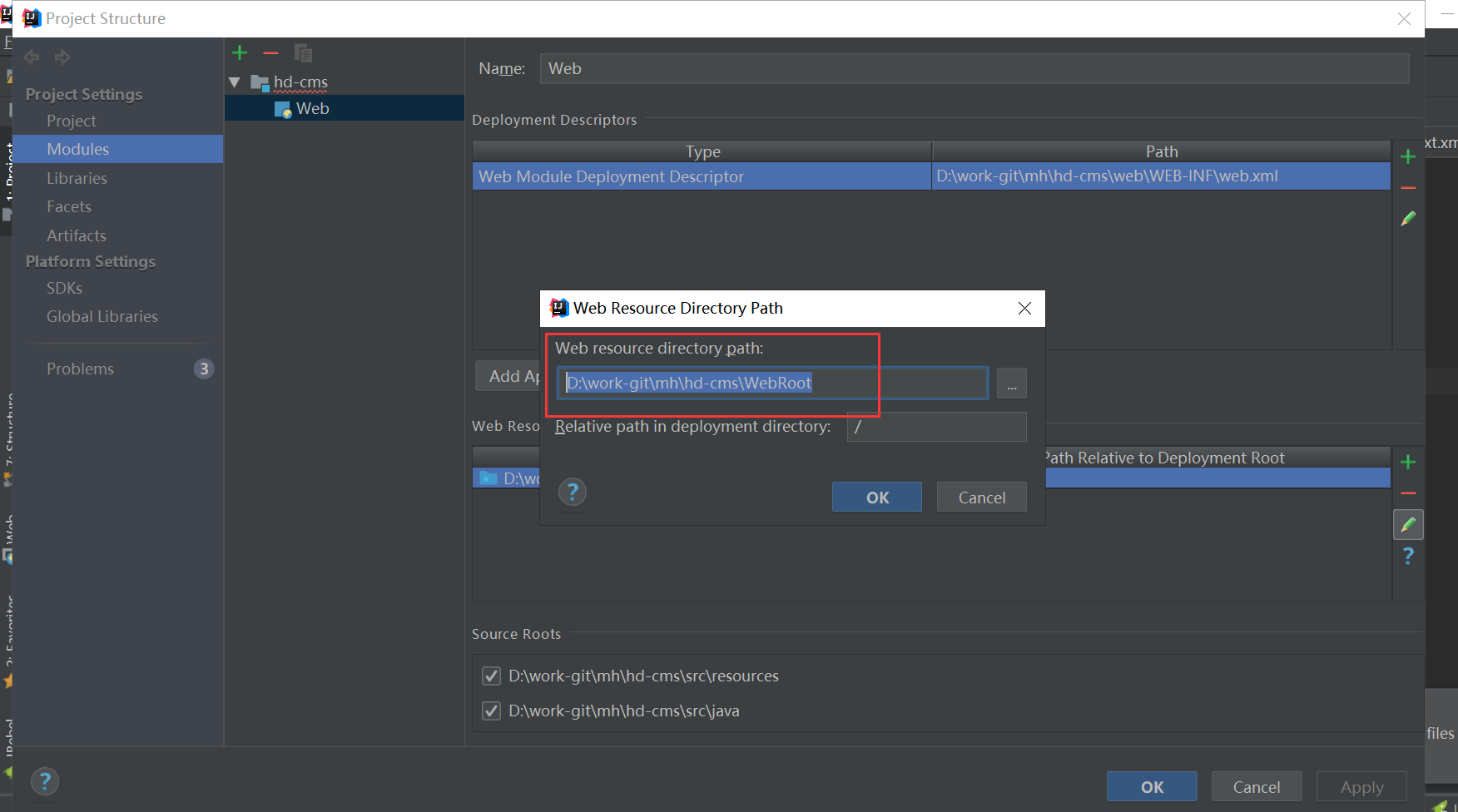Confirm the Web Resource Directory Path dialog
The width and height of the screenshot is (1458, 812).
pos(877,498)
